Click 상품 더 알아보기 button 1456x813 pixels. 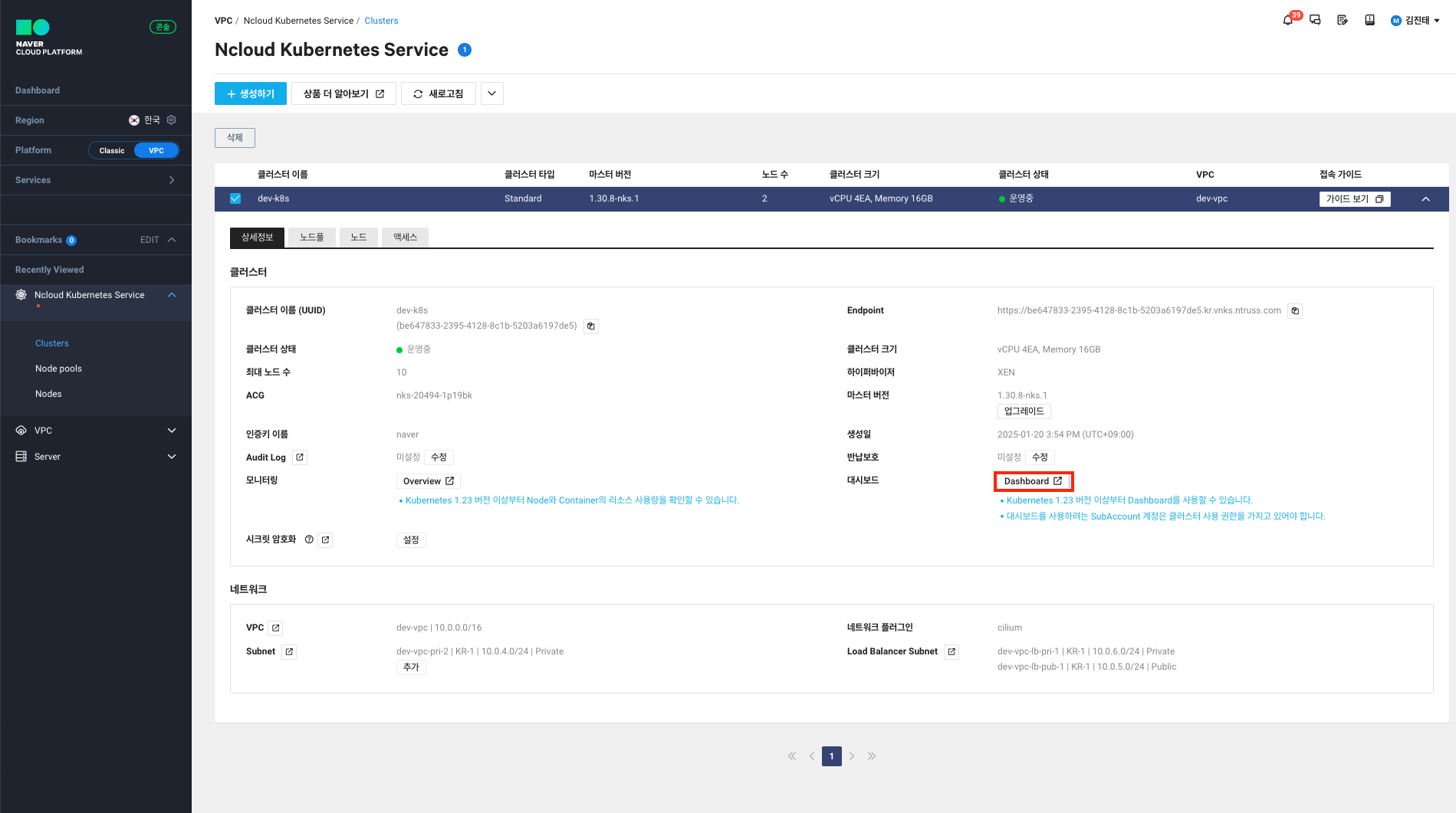[x=343, y=93]
